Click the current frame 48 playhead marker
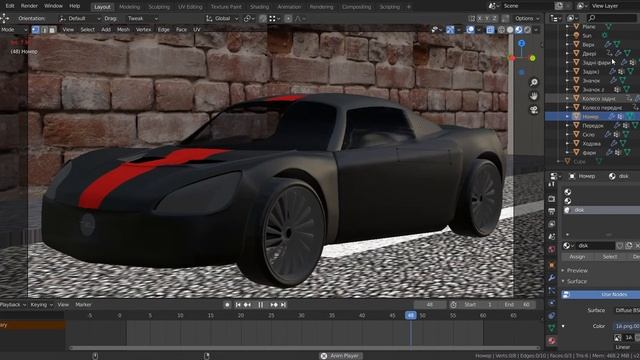The height and width of the screenshot is (360, 640). [x=411, y=316]
